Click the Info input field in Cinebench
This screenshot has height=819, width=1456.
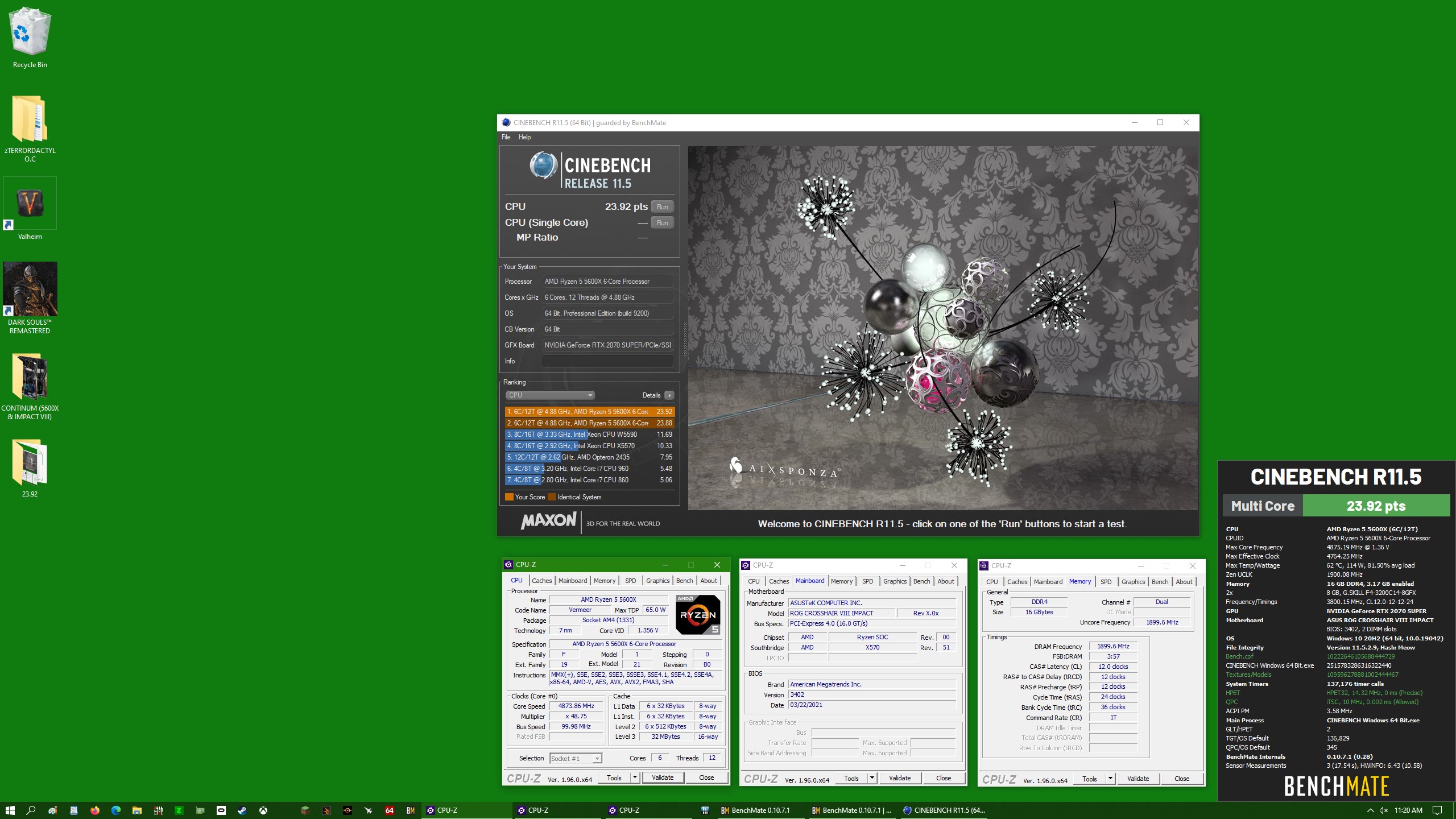point(607,361)
